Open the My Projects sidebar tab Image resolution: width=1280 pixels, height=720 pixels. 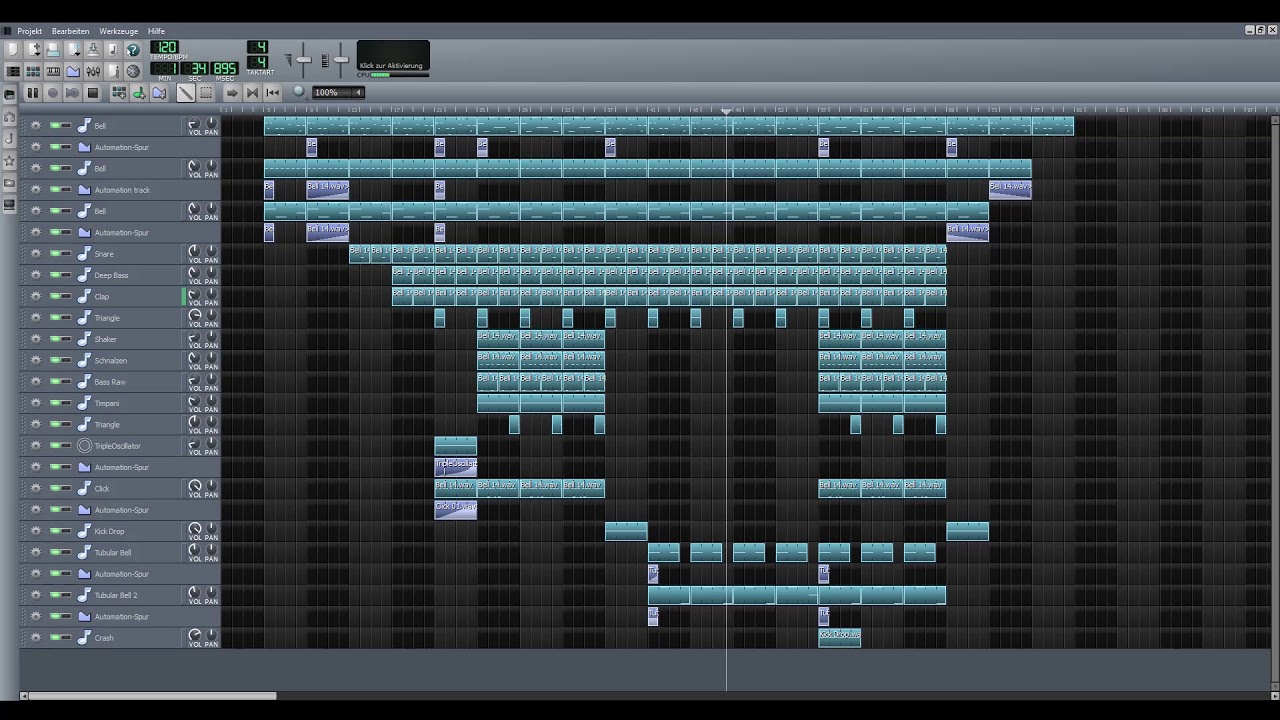[x=9, y=117]
